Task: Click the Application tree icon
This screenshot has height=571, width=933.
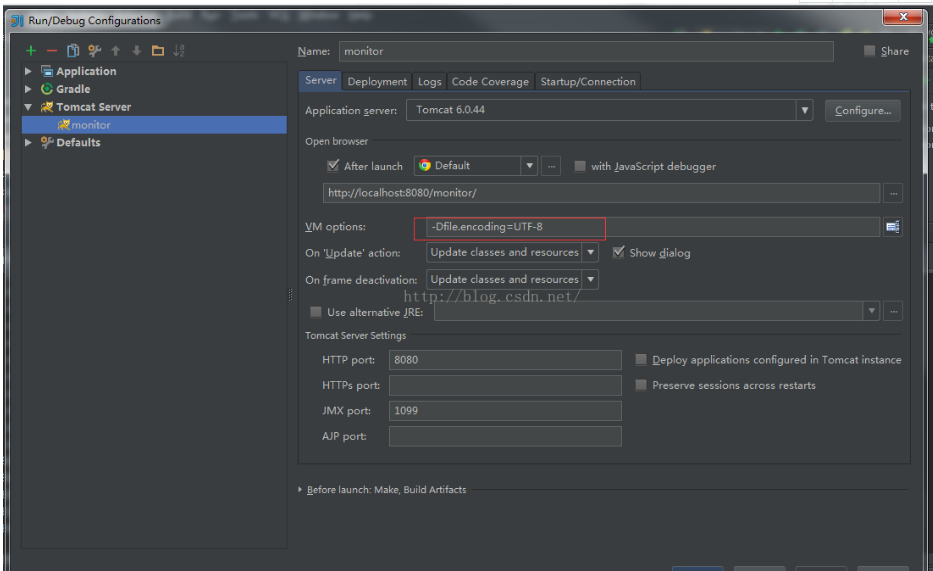Action: [47, 71]
